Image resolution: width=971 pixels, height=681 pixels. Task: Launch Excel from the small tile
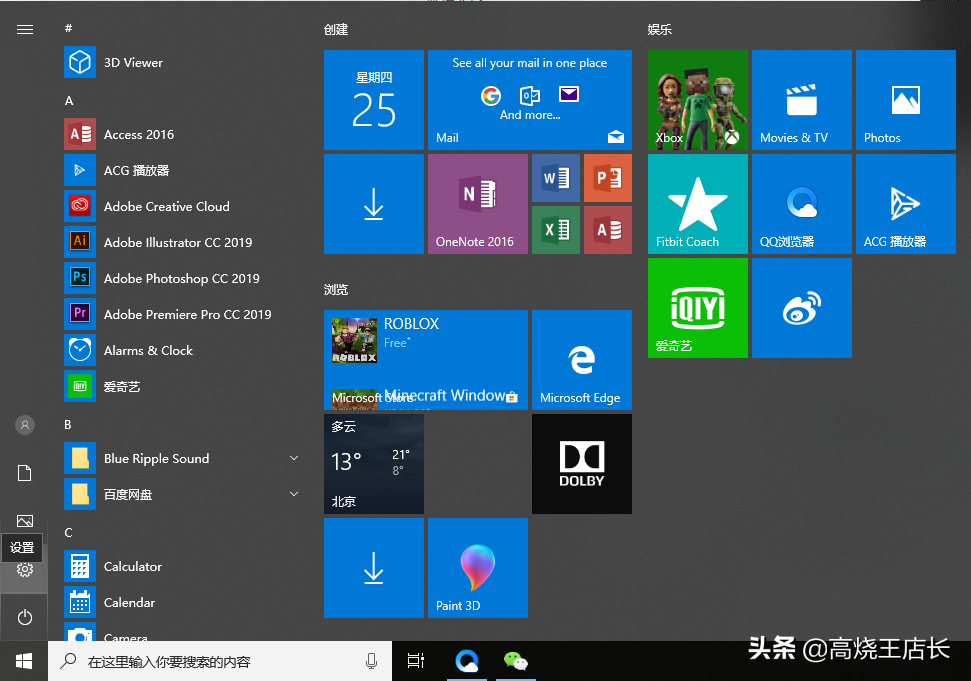coord(556,230)
